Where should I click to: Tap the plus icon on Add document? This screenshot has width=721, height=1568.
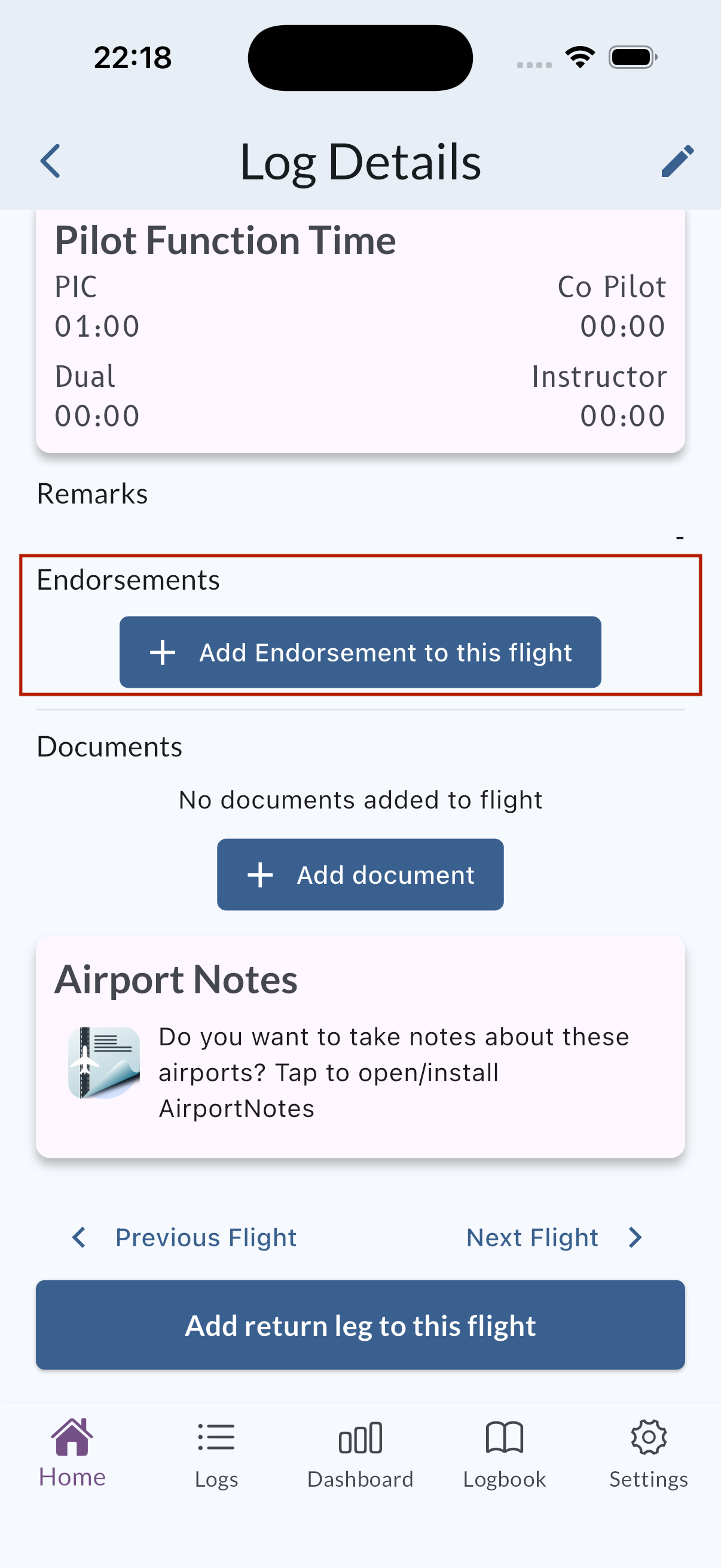point(261,875)
